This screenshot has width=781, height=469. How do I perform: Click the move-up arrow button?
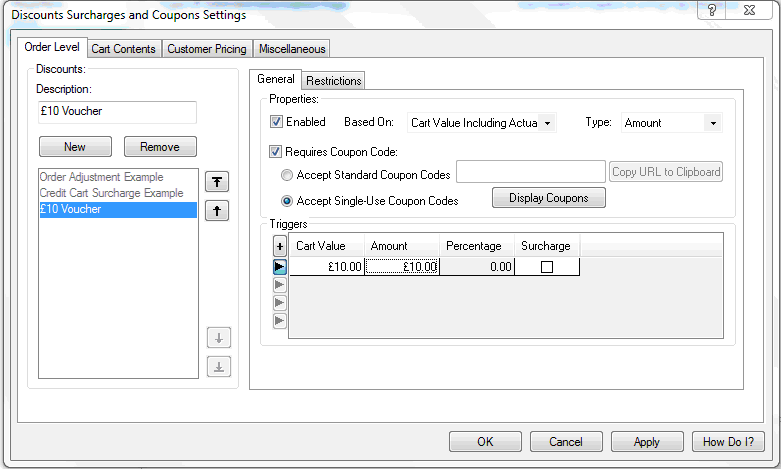tap(218, 210)
